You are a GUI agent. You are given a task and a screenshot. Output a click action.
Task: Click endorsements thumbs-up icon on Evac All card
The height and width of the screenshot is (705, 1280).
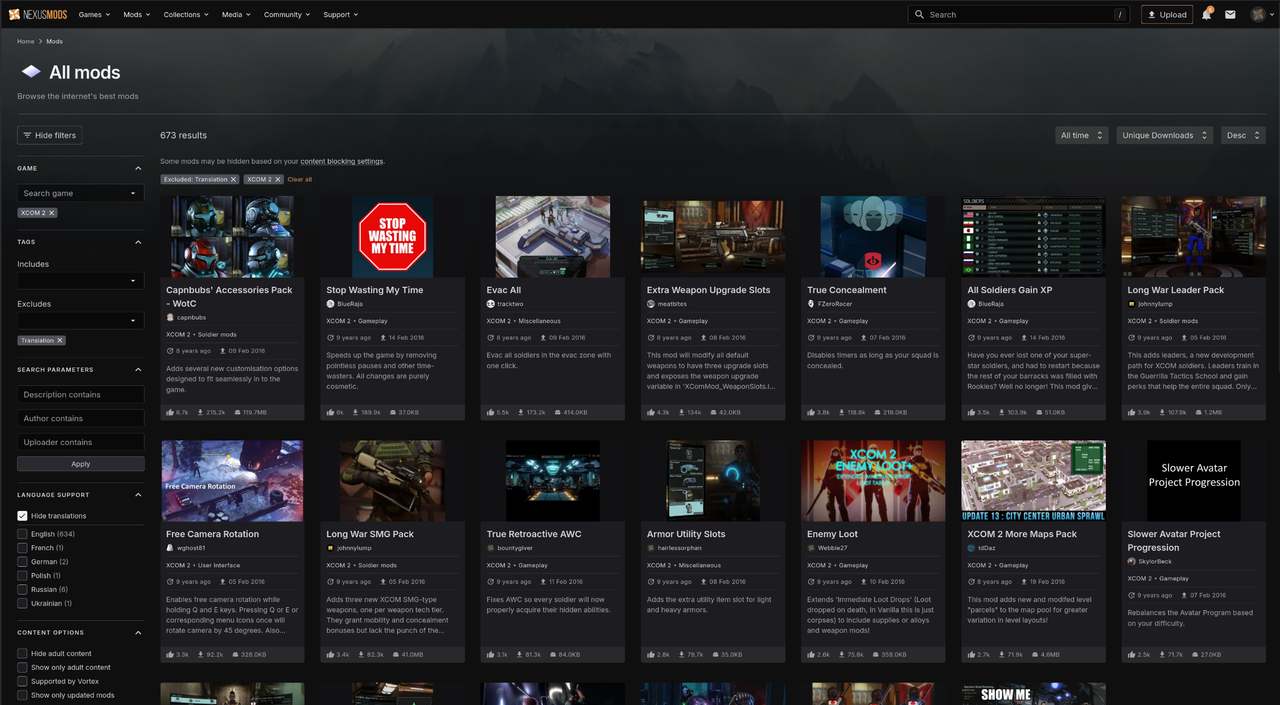tap(491, 412)
